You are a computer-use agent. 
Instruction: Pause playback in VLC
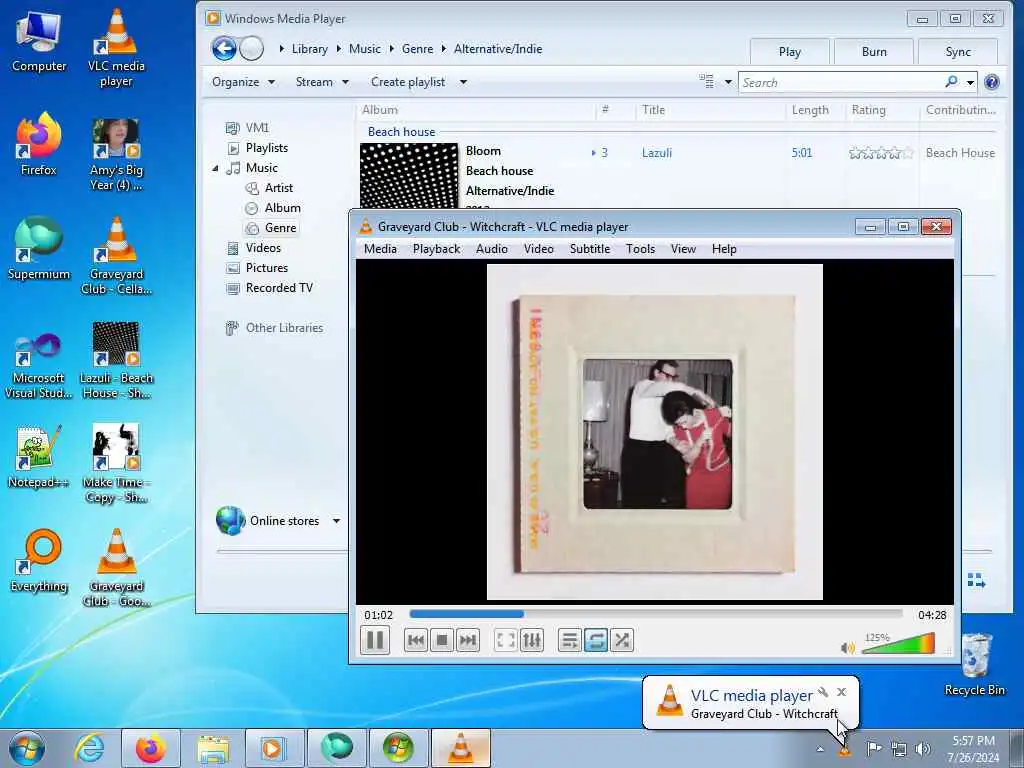pos(375,640)
